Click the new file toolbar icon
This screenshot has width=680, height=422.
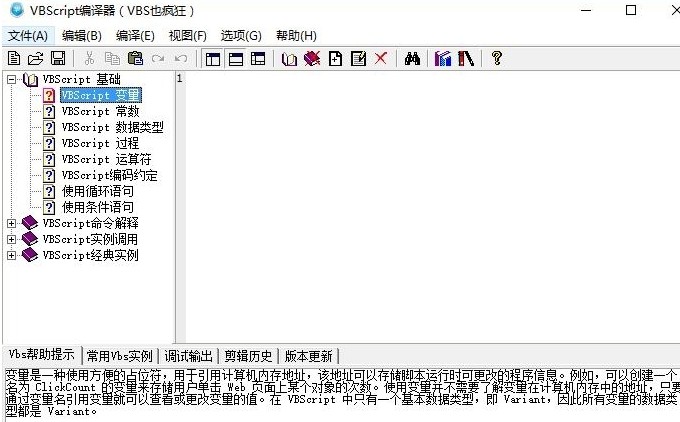tap(14, 59)
